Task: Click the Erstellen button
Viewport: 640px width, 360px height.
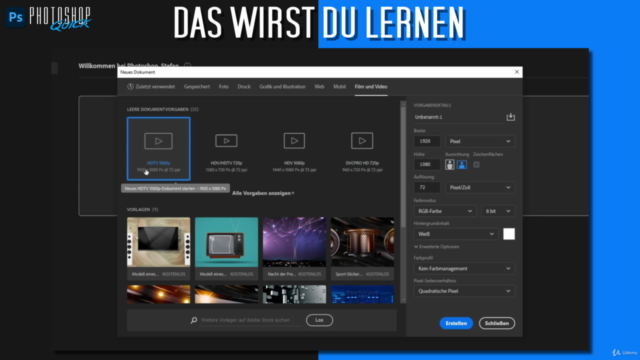Action: coord(456,323)
